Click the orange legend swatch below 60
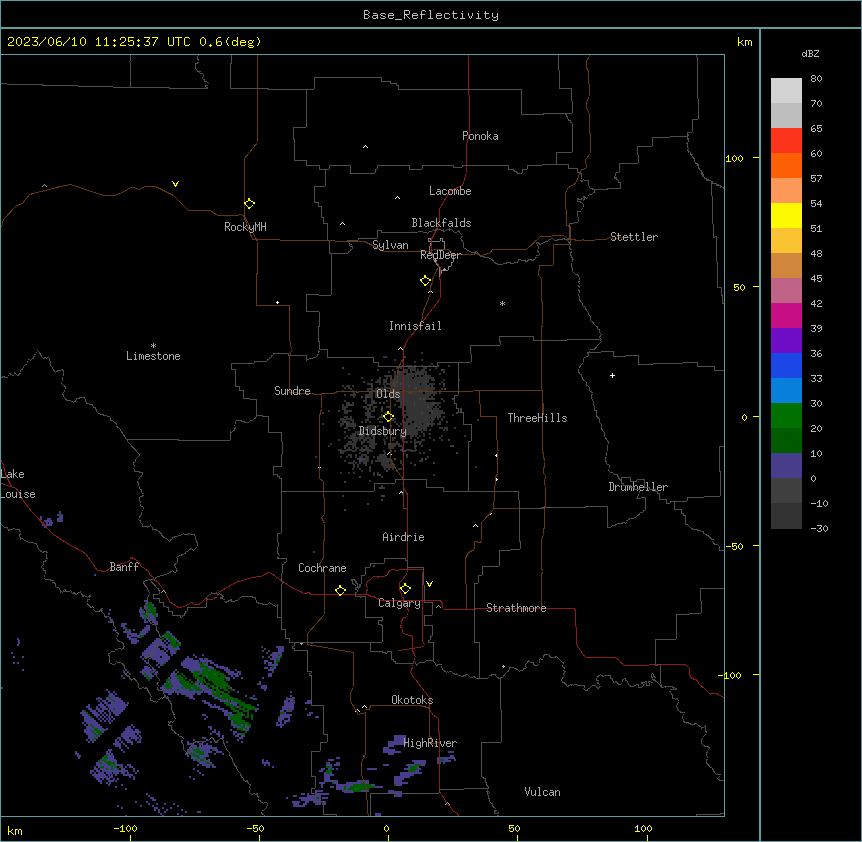 tap(786, 165)
